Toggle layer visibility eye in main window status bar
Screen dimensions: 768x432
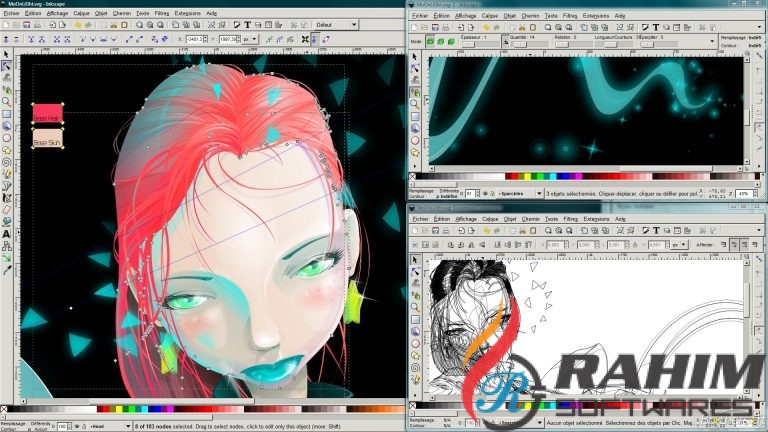pos(77,427)
